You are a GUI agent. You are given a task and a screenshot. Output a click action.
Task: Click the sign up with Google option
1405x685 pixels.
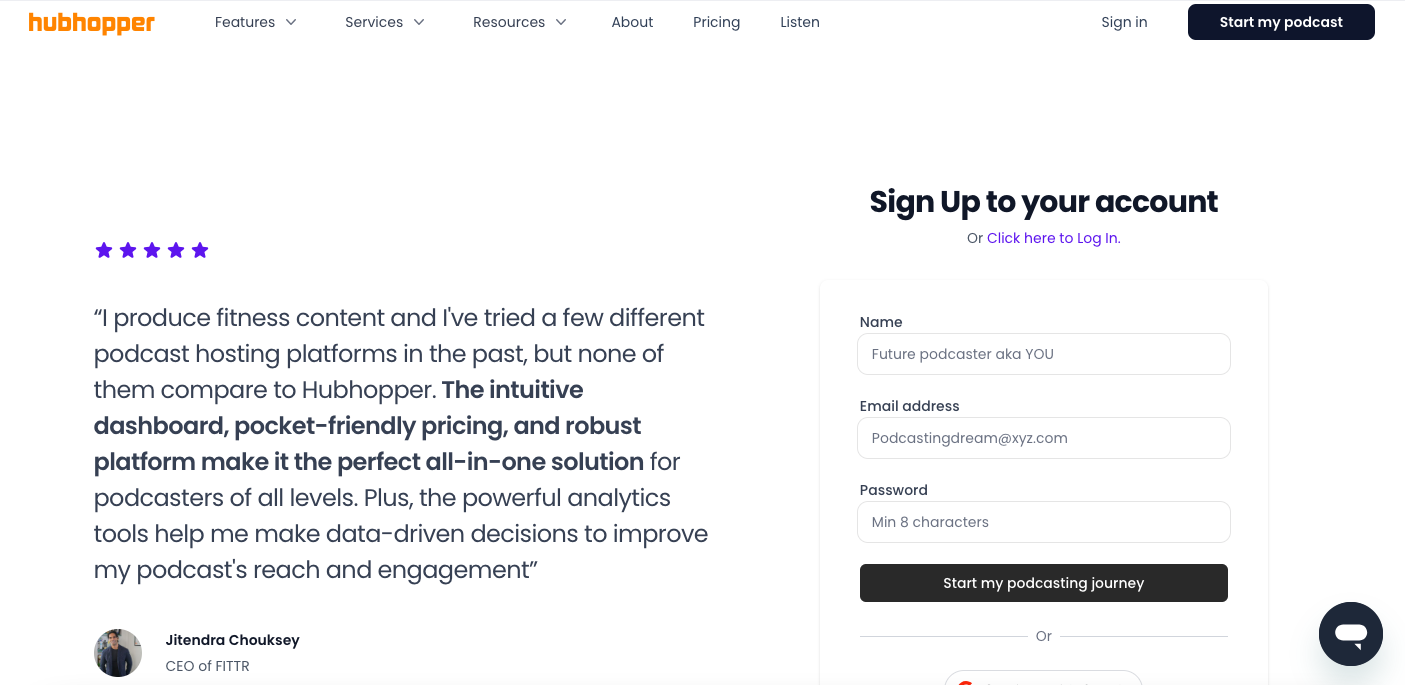(1043, 680)
